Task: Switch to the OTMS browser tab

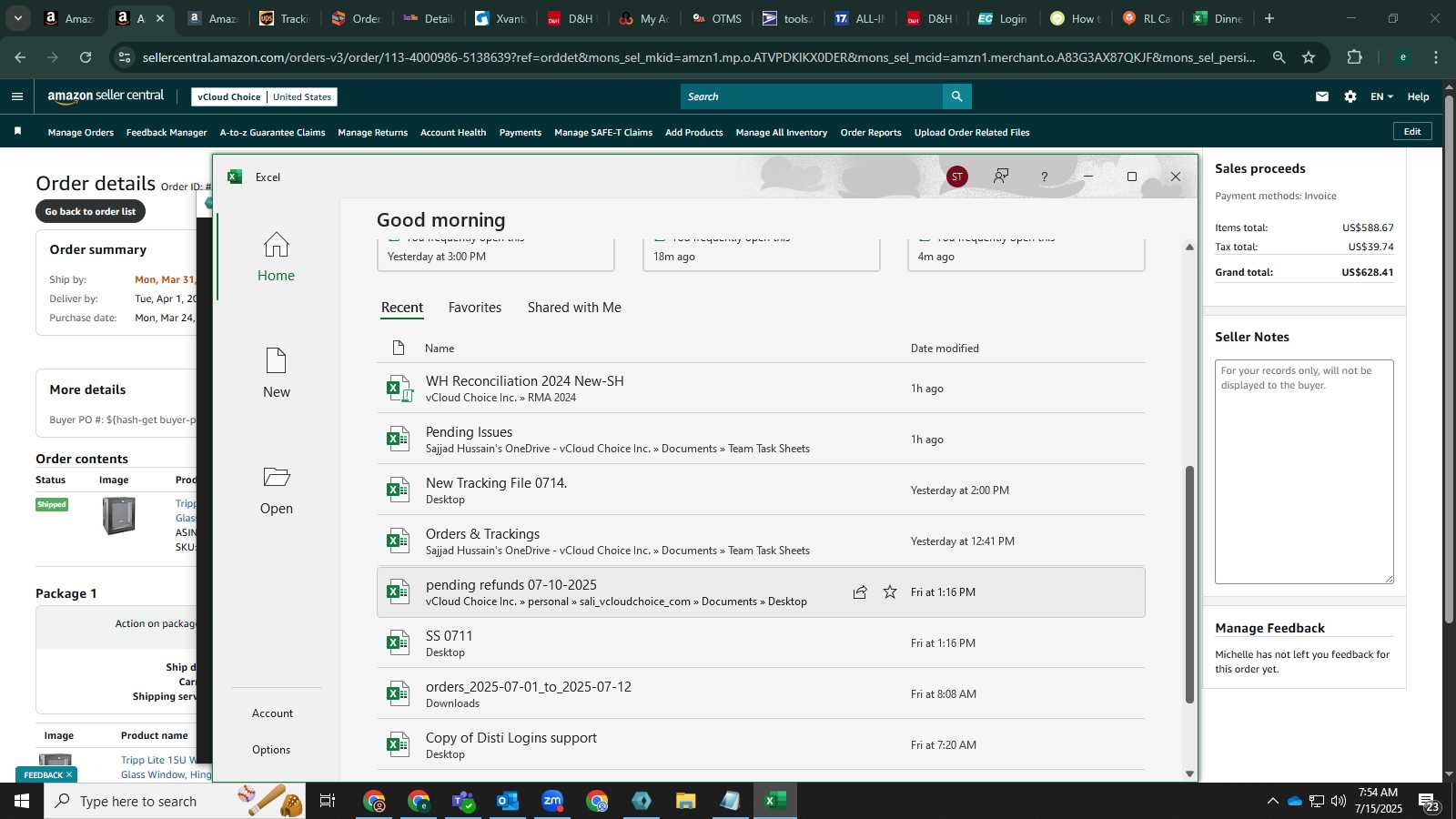Action: click(x=717, y=18)
